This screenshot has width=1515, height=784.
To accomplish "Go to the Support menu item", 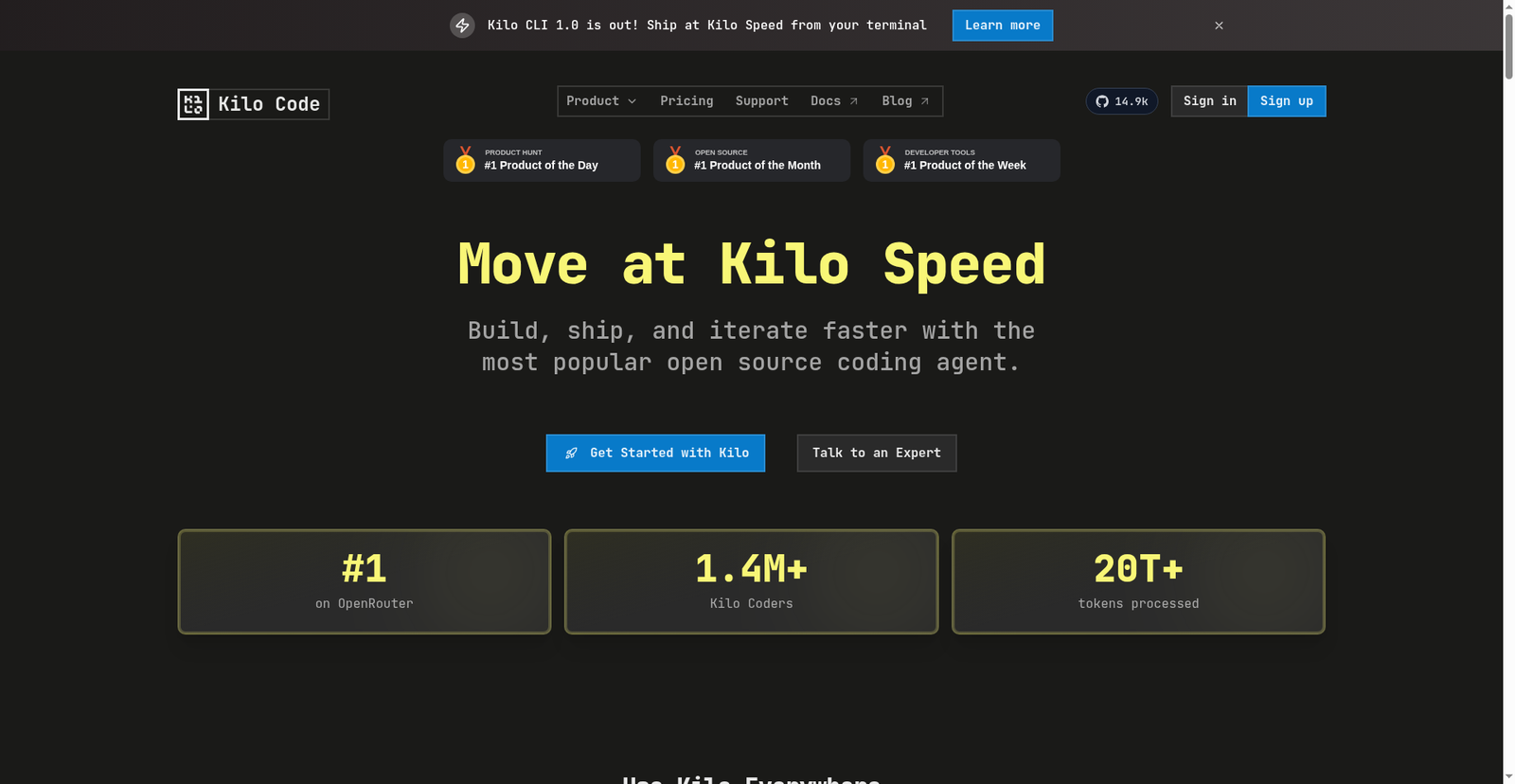I will tap(761, 101).
